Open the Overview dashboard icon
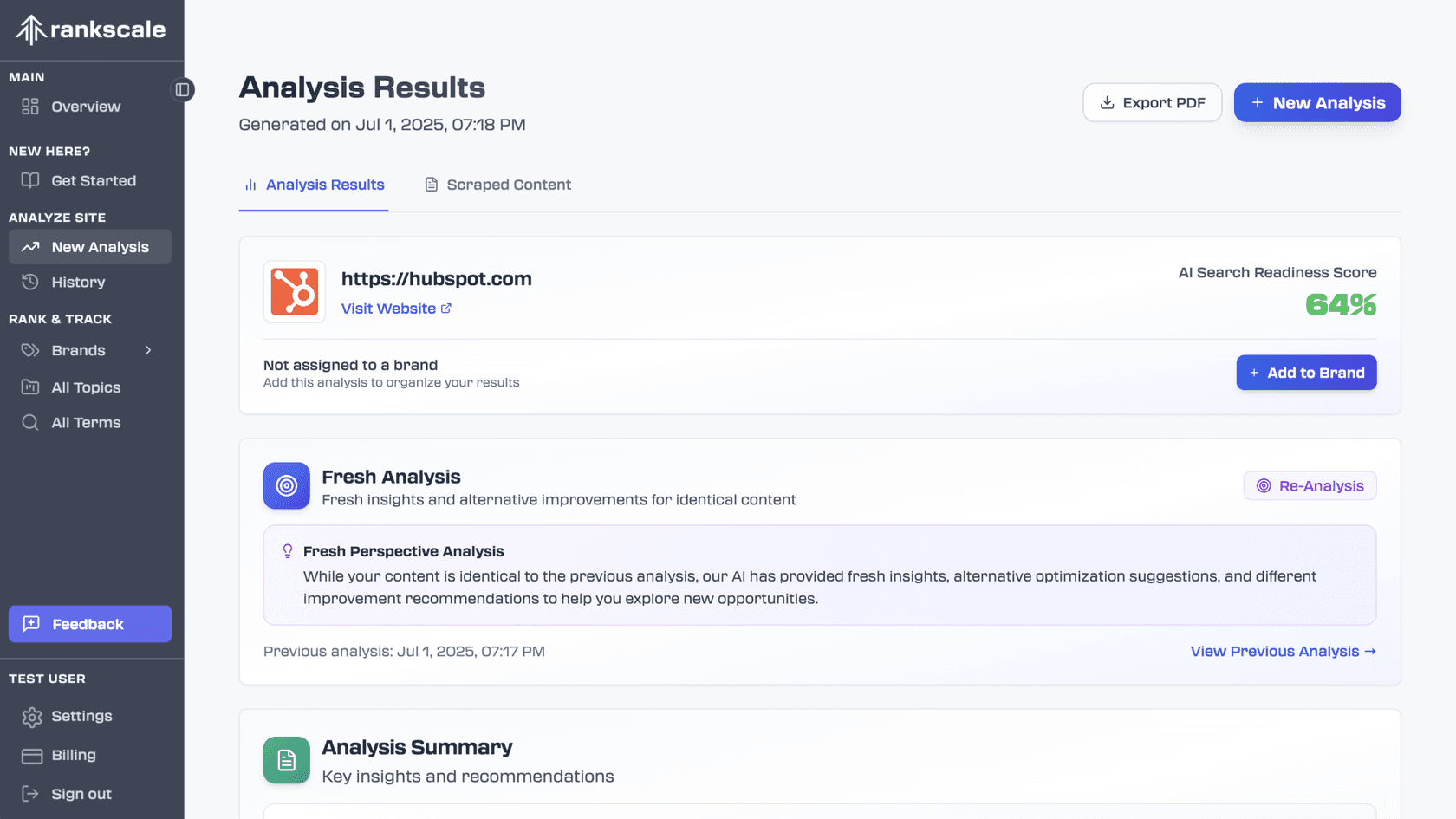 coord(29,107)
